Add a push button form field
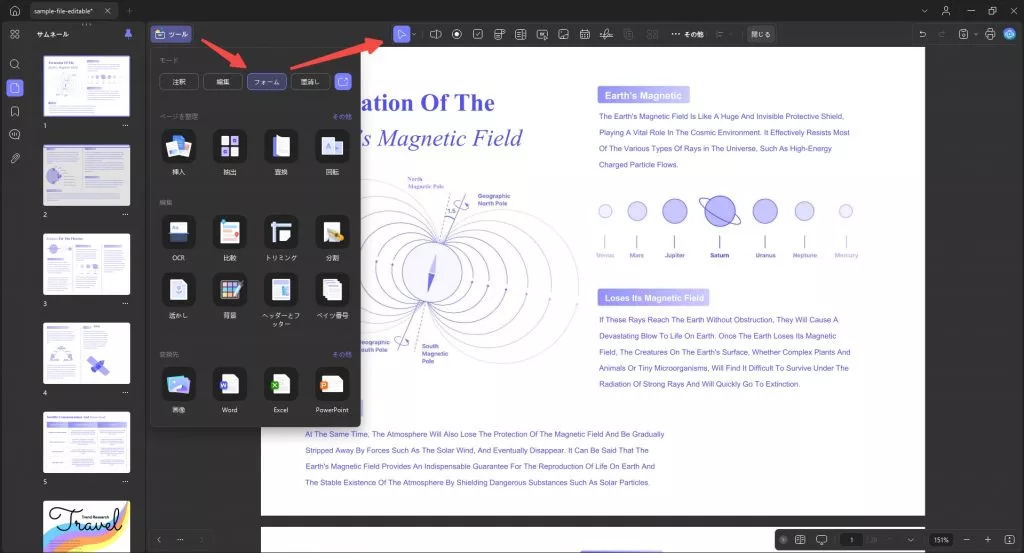1024x553 pixels. pyautogui.click(x=542, y=34)
